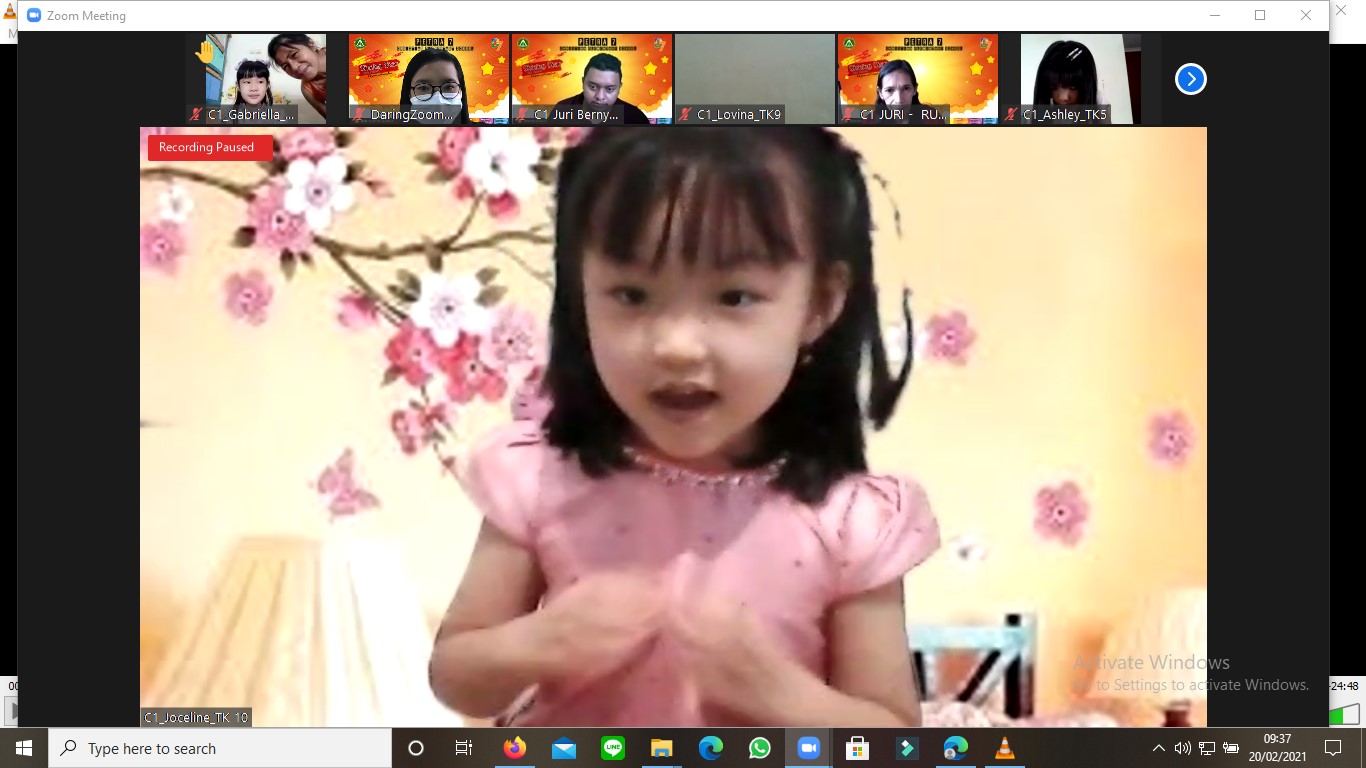The image size is (1366, 768).
Task: Select the DaringZoom participant video tile
Action: [428, 78]
